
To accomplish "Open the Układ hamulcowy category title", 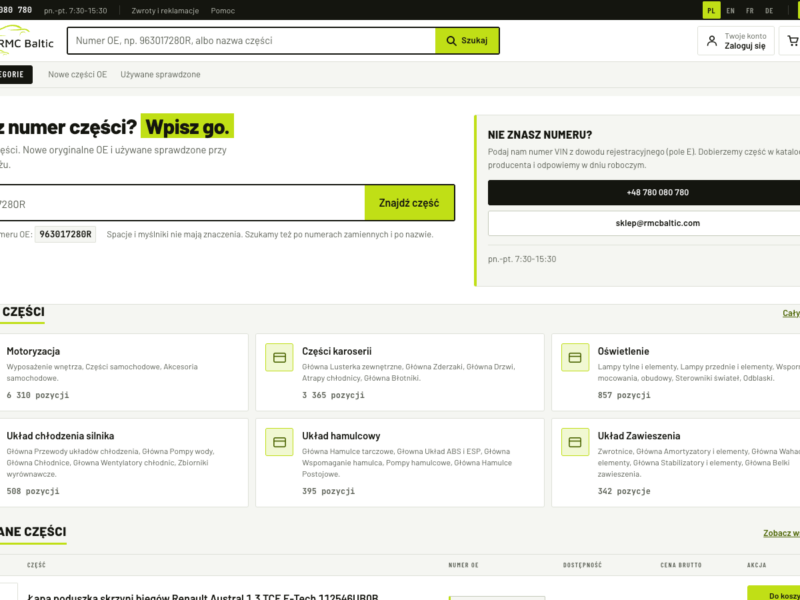I will tap(341, 436).
